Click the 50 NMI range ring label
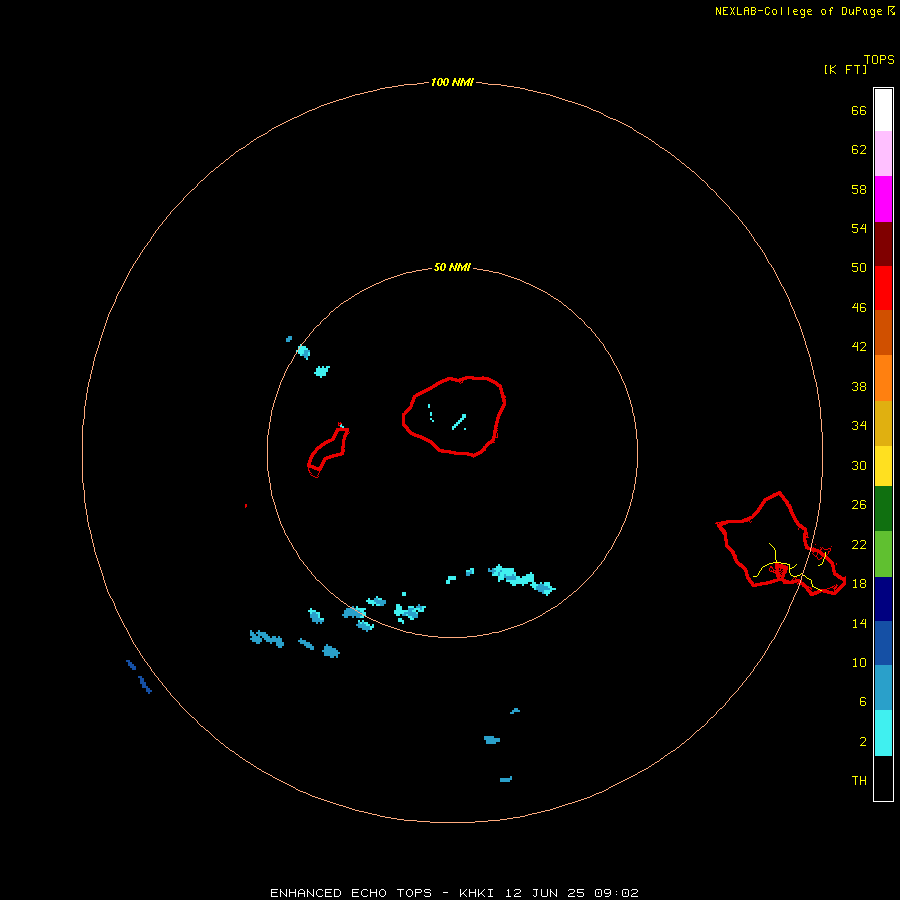 coord(452,267)
